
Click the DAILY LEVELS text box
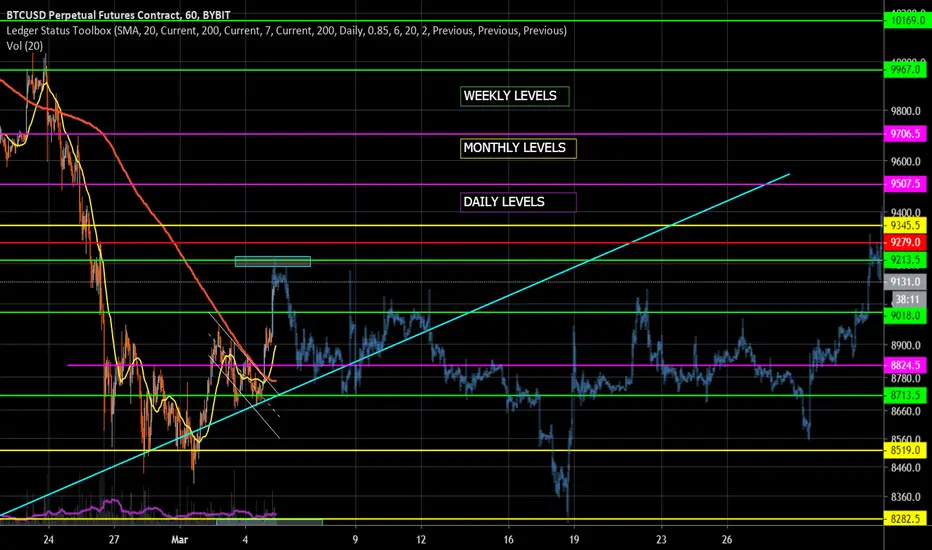pos(518,202)
